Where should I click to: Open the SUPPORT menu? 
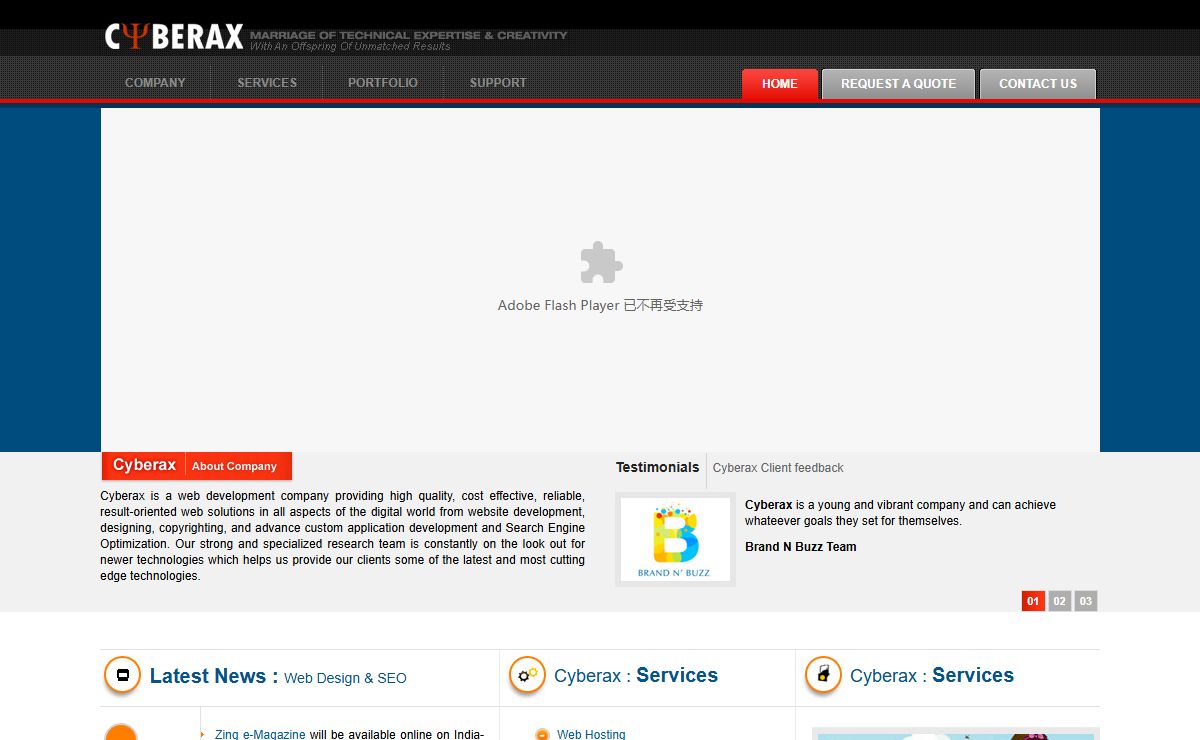click(x=498, y=83)
